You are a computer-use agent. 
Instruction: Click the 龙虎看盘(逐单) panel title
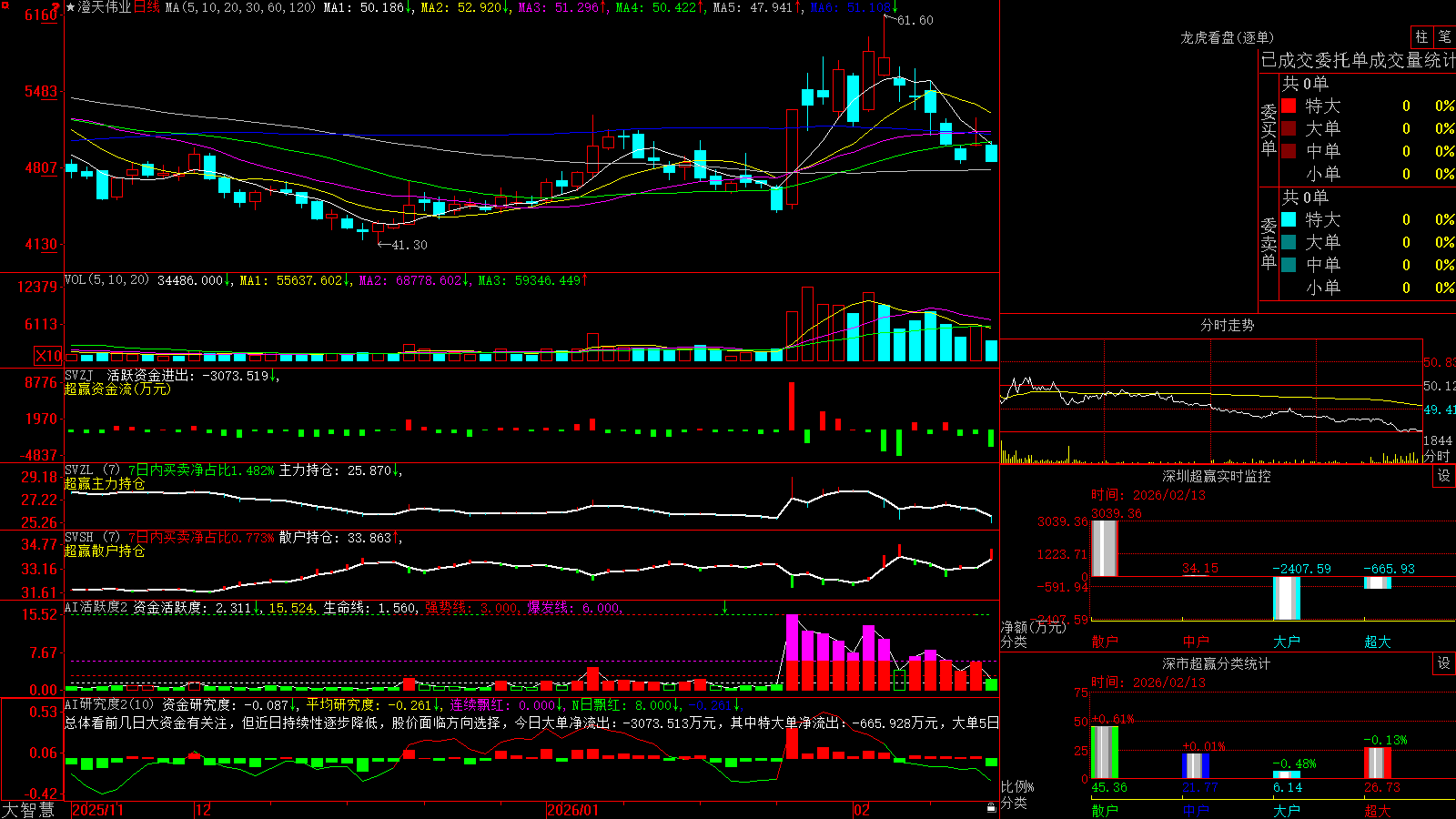click(x=1228, y=37)
